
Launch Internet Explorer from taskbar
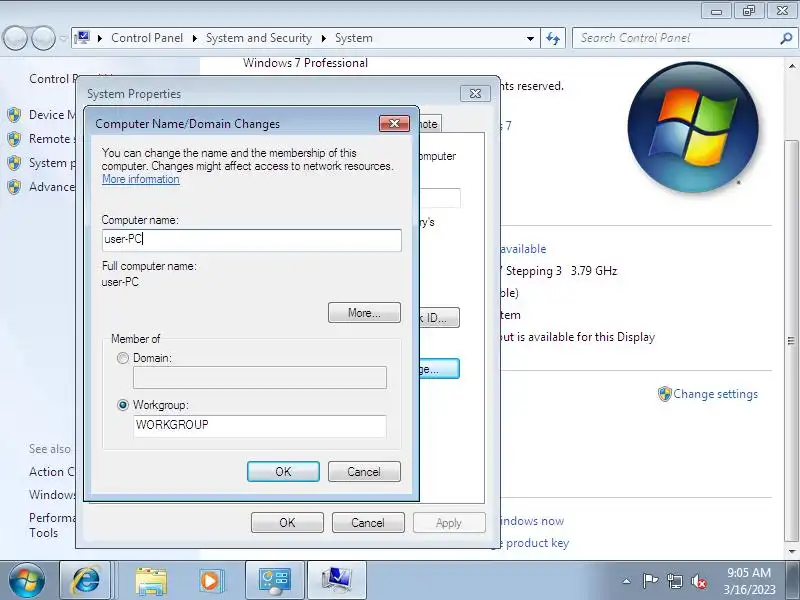[x=85, y=581]
